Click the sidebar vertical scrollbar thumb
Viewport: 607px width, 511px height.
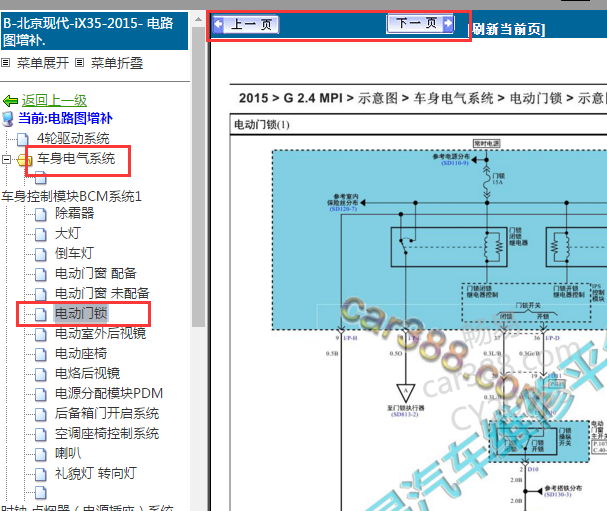pyautogui.click(x=198, y=177)
